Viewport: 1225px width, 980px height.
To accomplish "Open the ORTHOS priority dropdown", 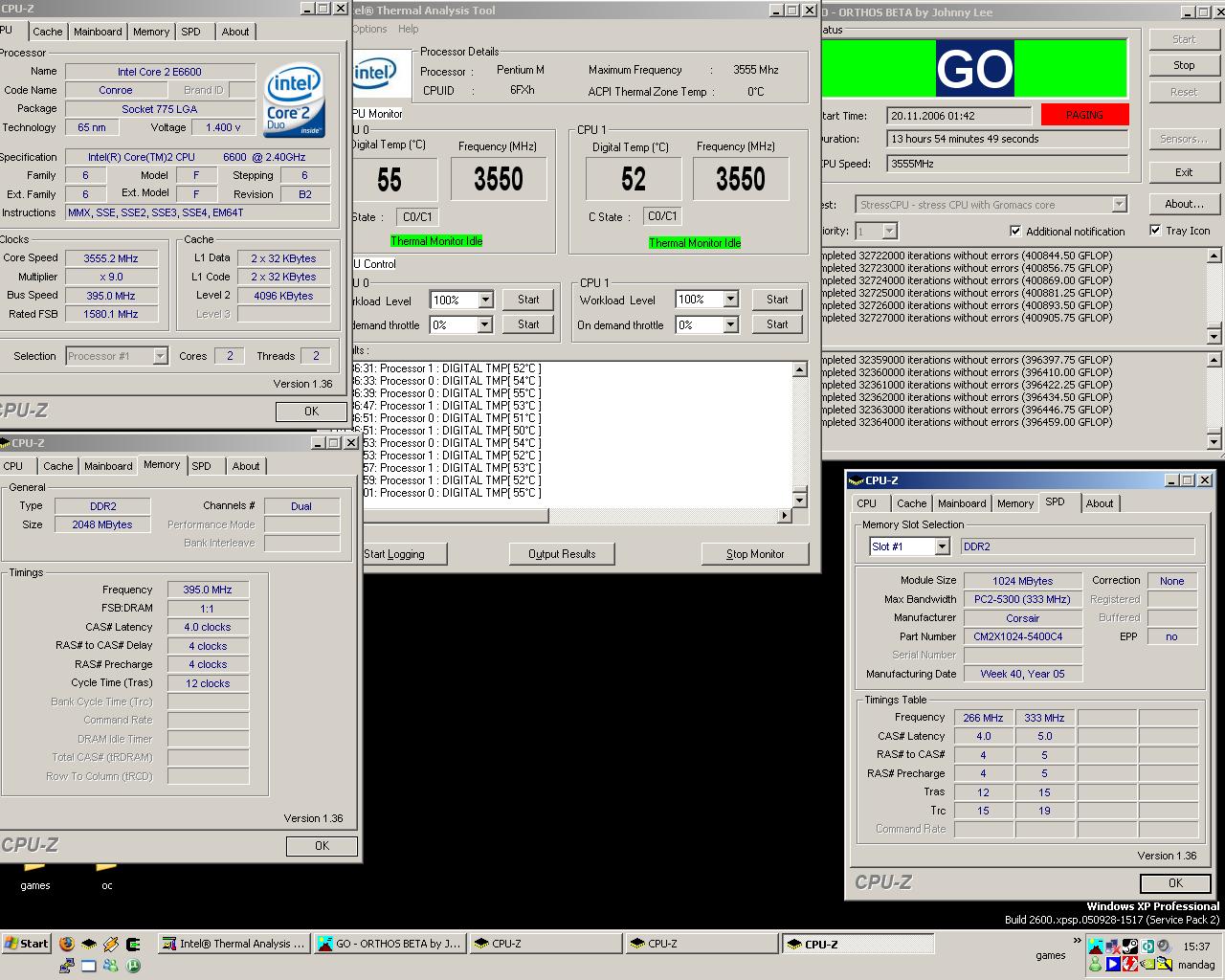I will (889, 231).
